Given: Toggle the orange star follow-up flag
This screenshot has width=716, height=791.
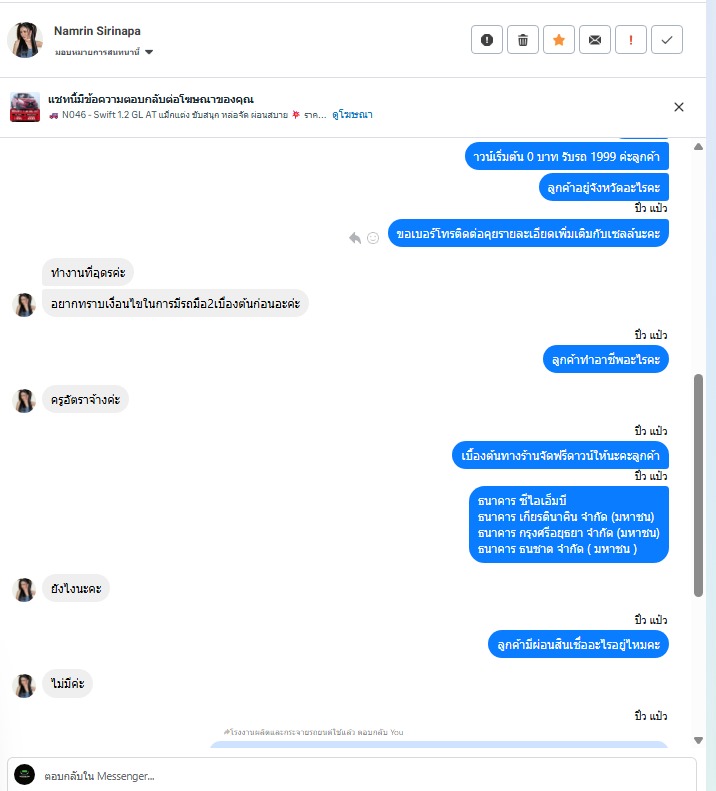Looking at the screenshot, I should click(559, 40).
